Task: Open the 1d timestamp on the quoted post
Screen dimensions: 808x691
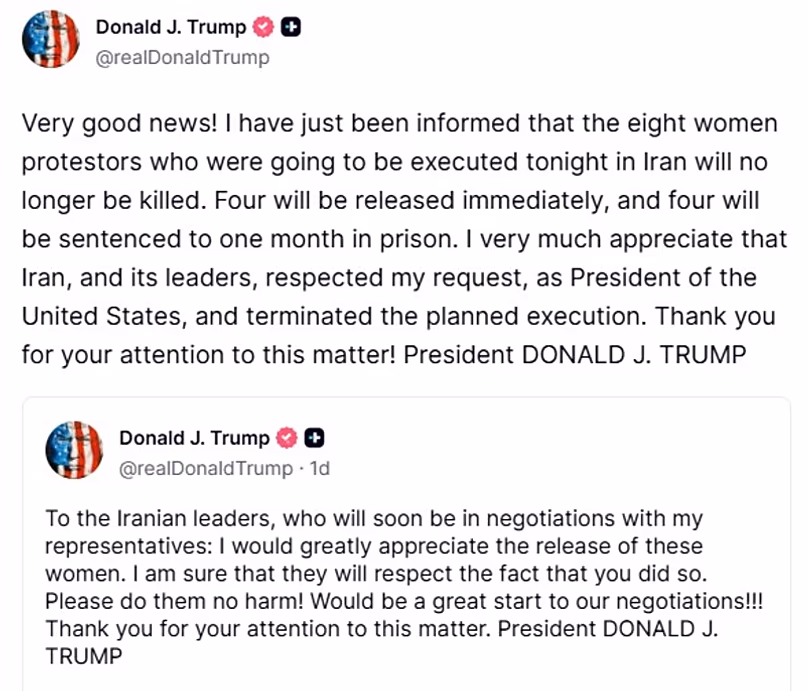Action: (x=319, y=468)
